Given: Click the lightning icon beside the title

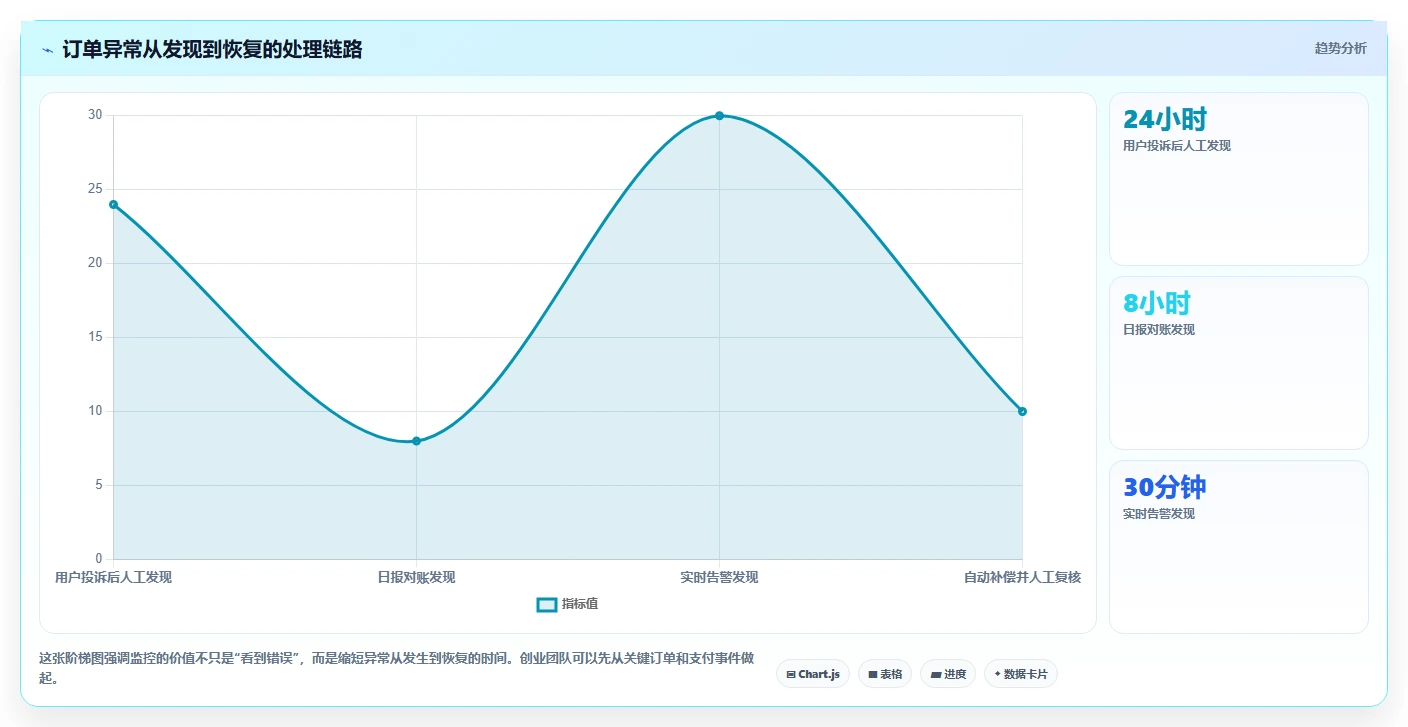Looking at the screenshot, I should (47, 49).
